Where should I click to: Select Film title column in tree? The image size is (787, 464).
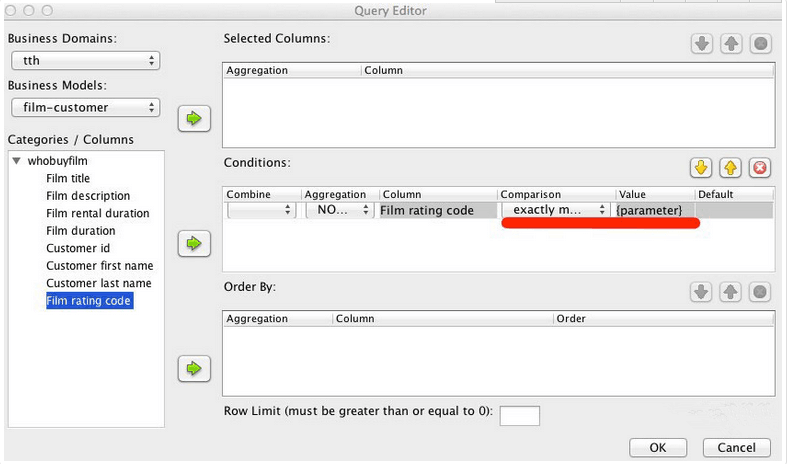click(68, 178)
